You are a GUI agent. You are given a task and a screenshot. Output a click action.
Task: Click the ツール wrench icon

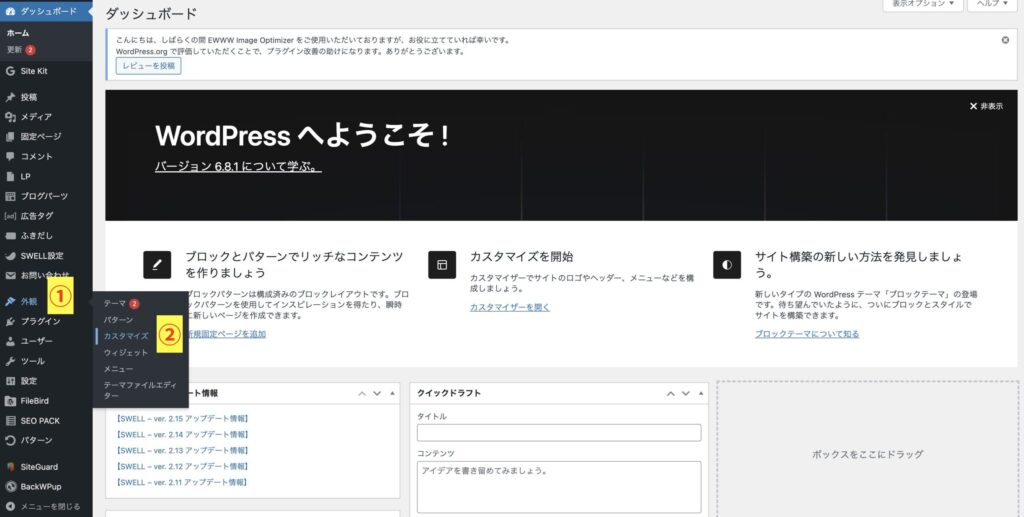[10, 361]
